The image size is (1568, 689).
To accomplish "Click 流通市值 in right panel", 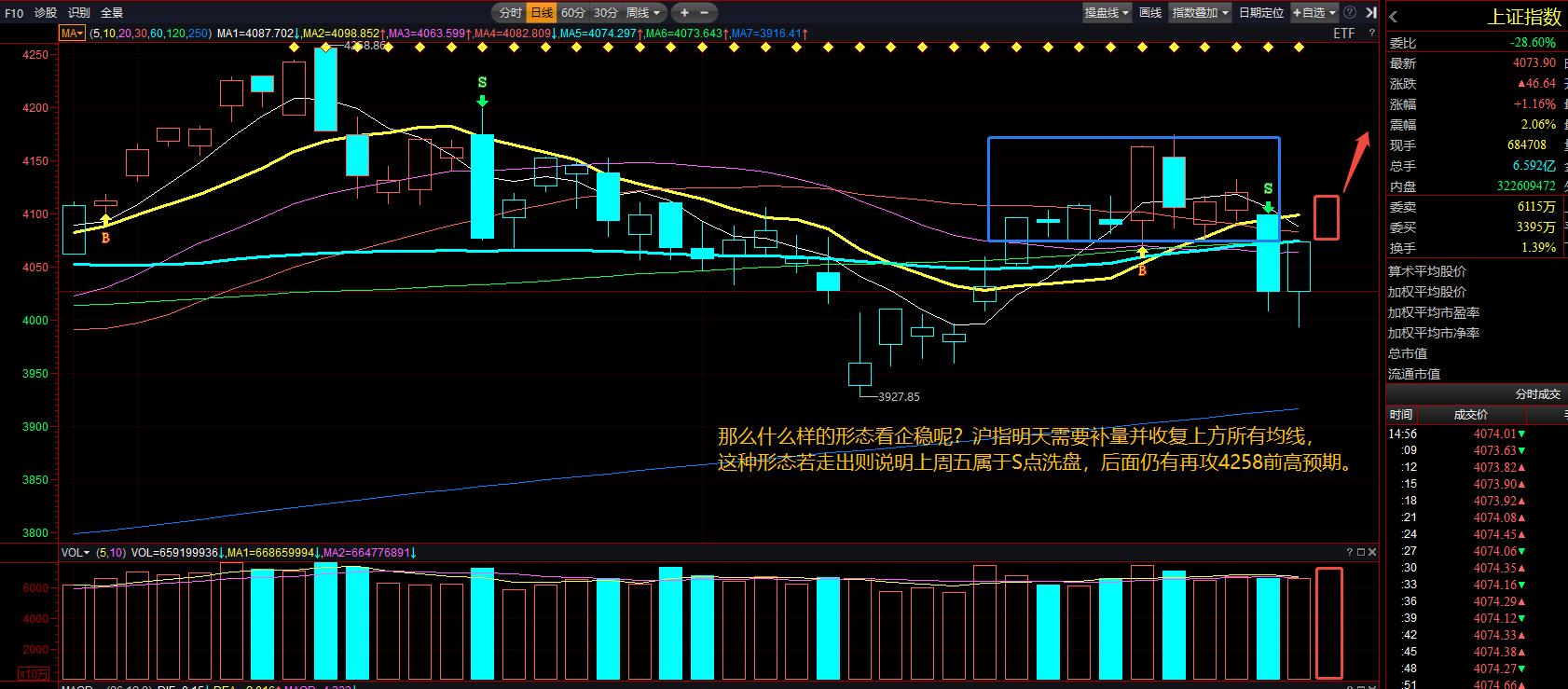I will click(1414, 374).
